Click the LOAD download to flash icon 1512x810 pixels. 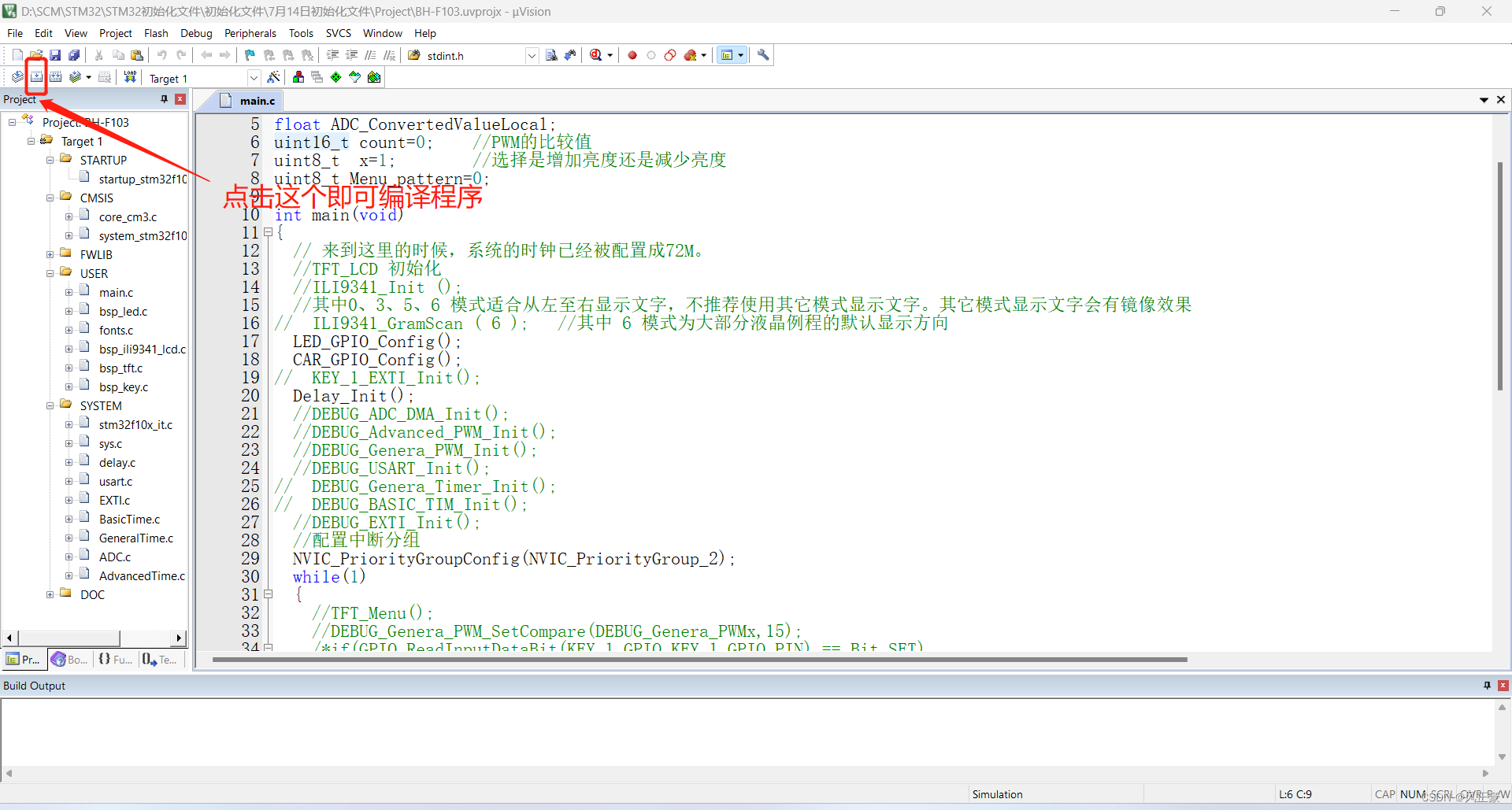129,76
